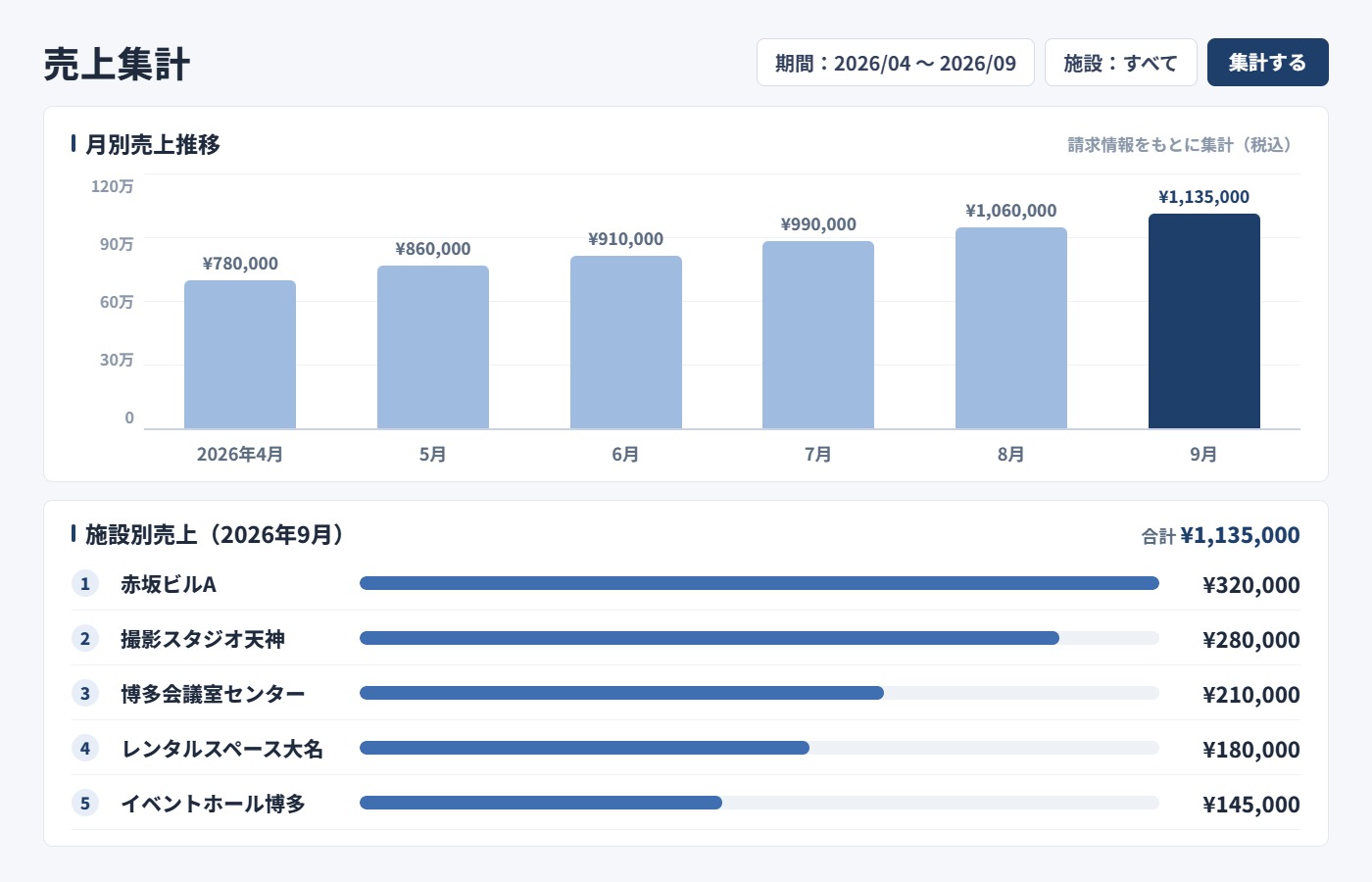Click the ¥780,000 value label
Image resolution: width=1372 pixels, height=882 pixels.
240,264
